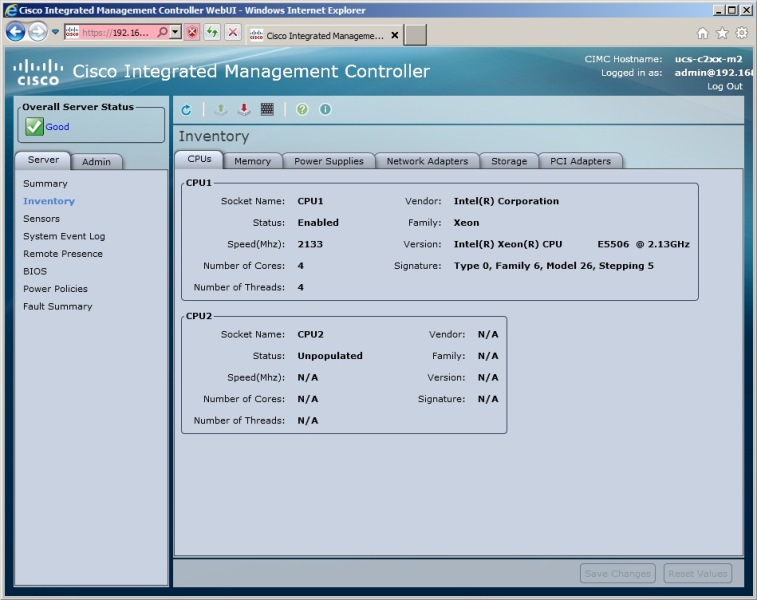Screen dimensions: 757x600
Task: Click the Log Out link
Action: (x=725, y=86)
